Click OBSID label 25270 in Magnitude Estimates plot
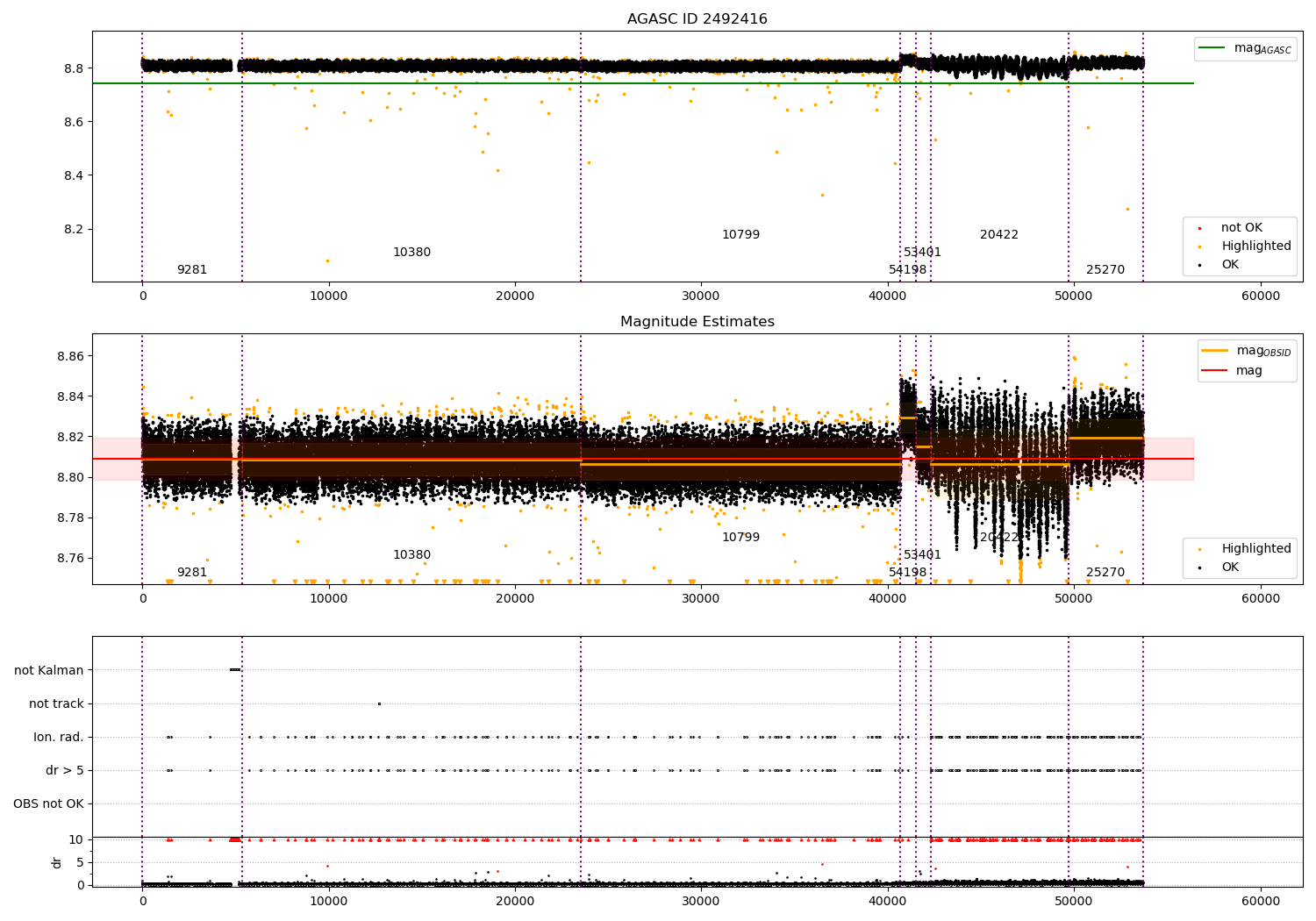Image resolution: width=1316 pixels, height=921 pixels. tap(1105, 573)
